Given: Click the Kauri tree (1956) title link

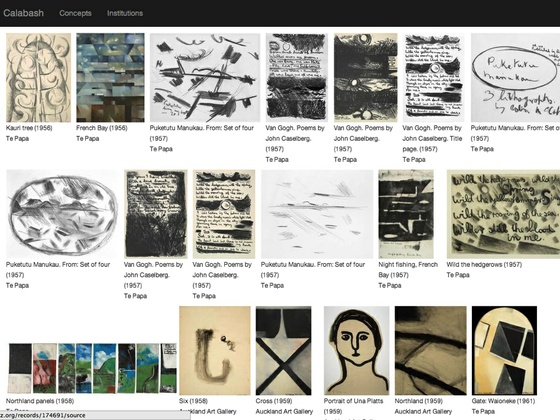Looking at the screenshot, I should tap(29, 128).
